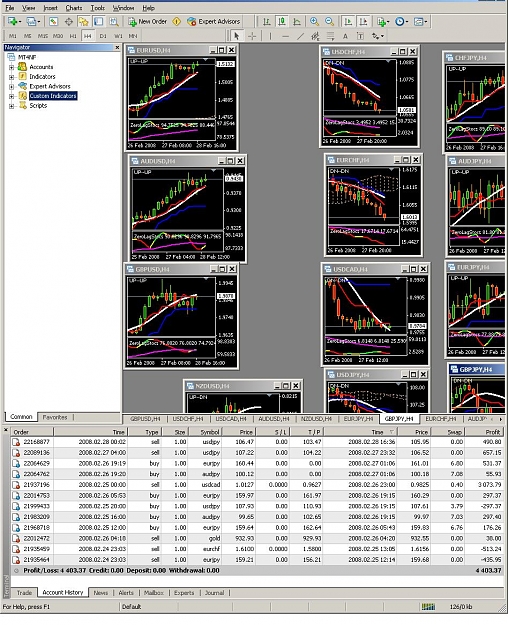Switch to line chart display

[x=297, y=22]
